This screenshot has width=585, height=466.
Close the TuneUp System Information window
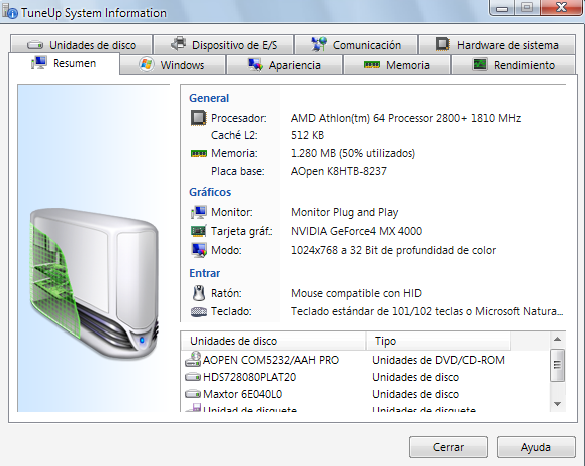tap(561, 7)
